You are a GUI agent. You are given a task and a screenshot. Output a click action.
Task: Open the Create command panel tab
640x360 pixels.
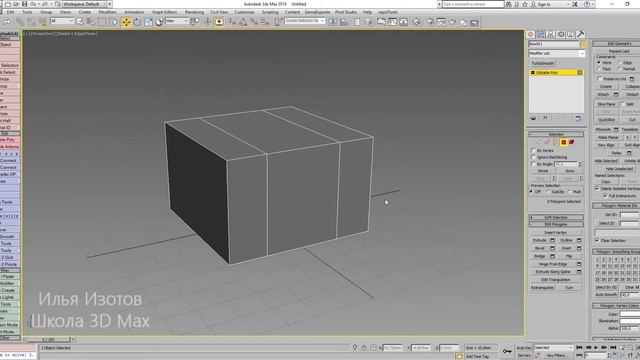pos(531,35)
